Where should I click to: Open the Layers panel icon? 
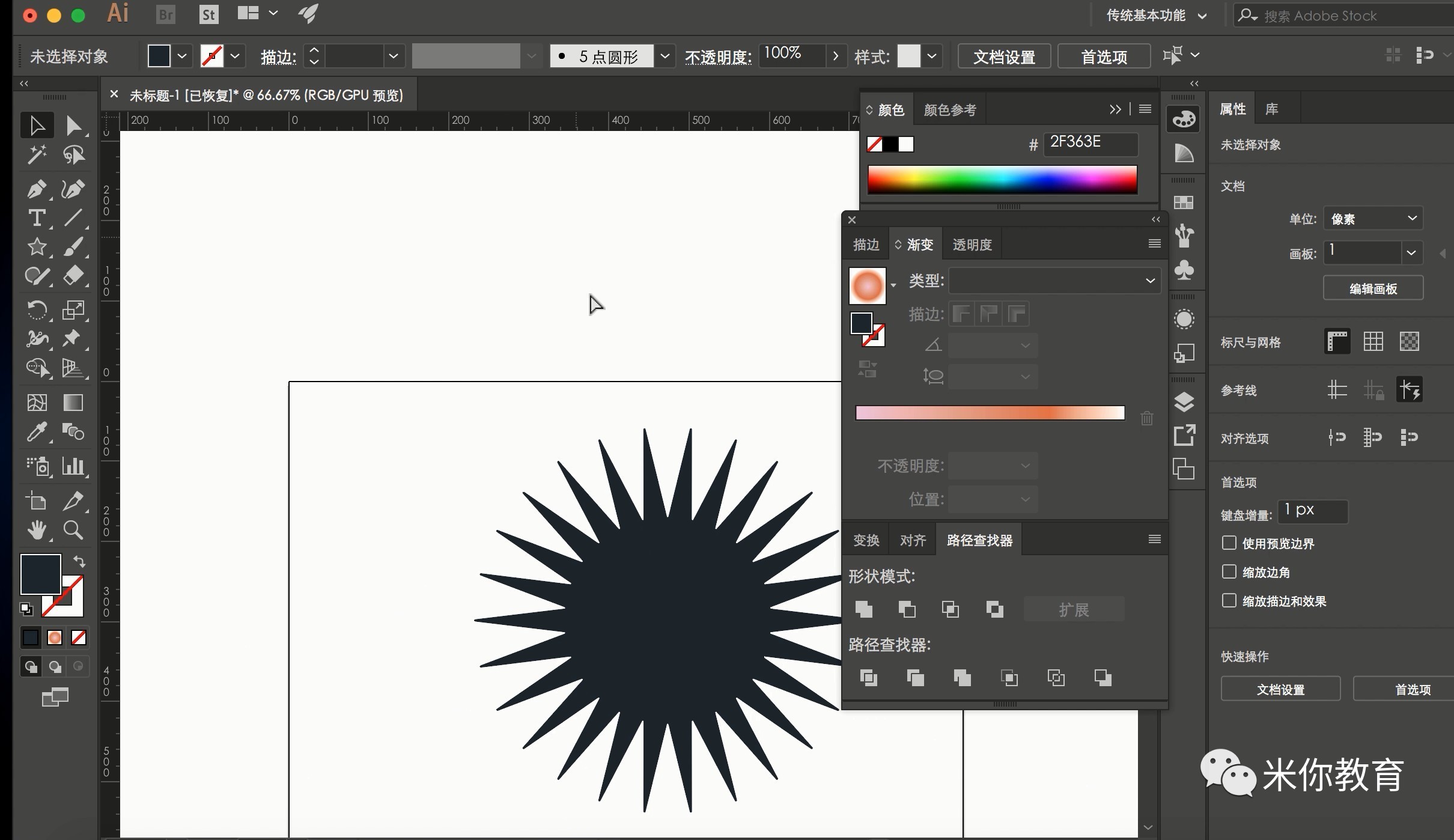point(1184,402)
